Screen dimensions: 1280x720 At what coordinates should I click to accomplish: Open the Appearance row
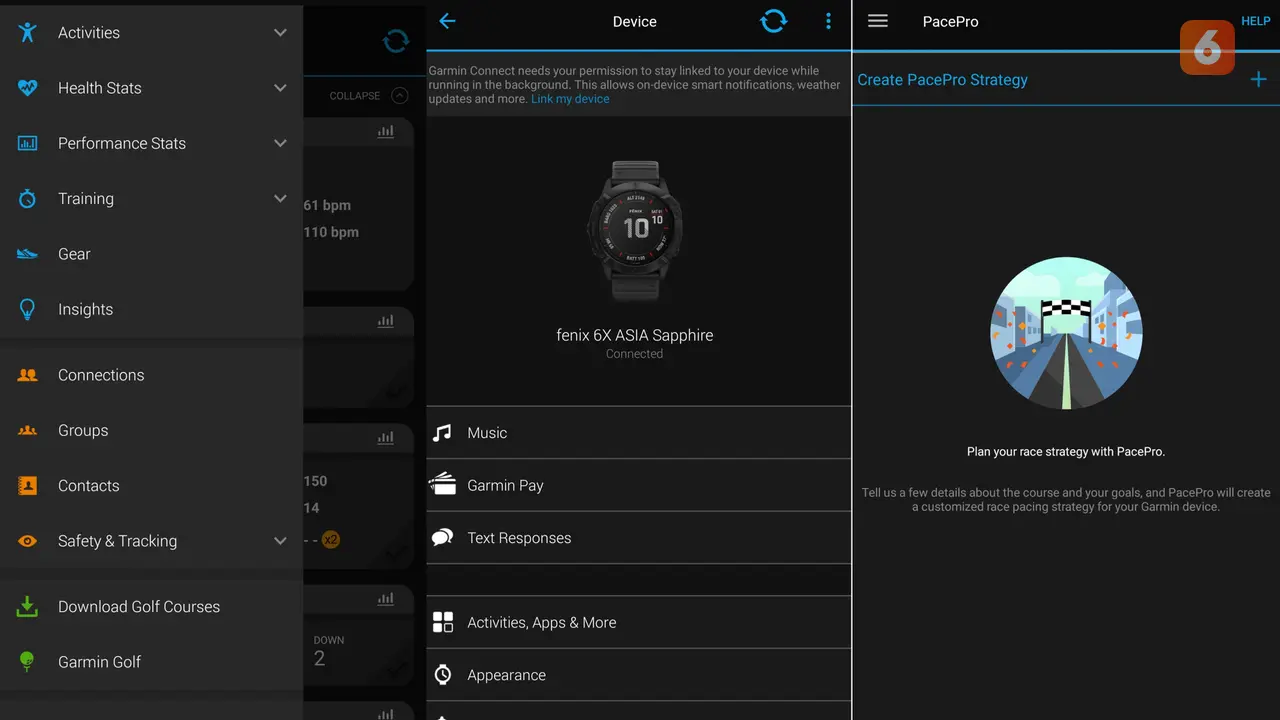(638, 675)
